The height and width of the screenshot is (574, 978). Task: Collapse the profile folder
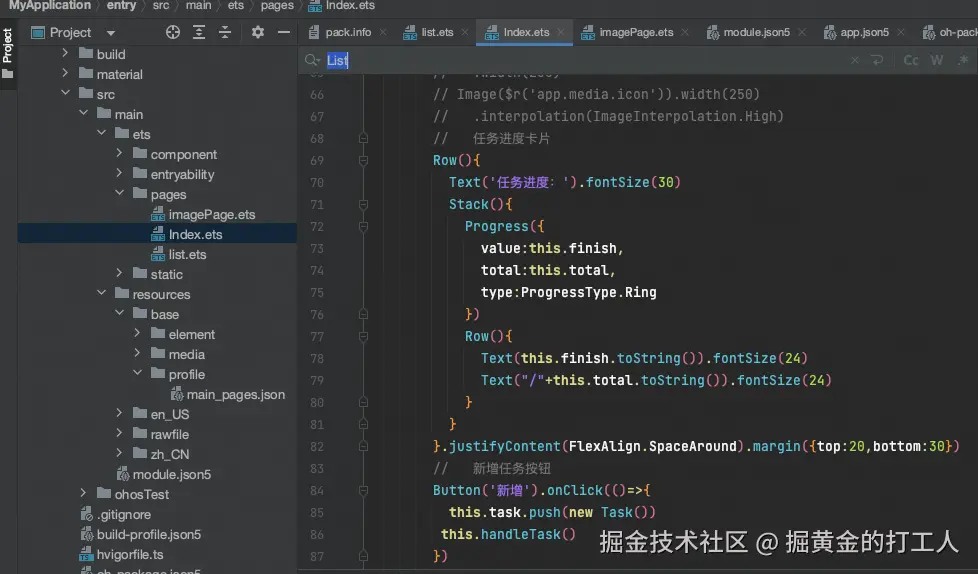137,374
